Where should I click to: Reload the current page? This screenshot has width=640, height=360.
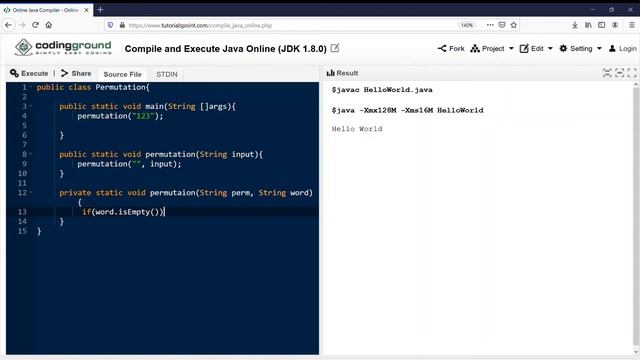coord(36,25)
